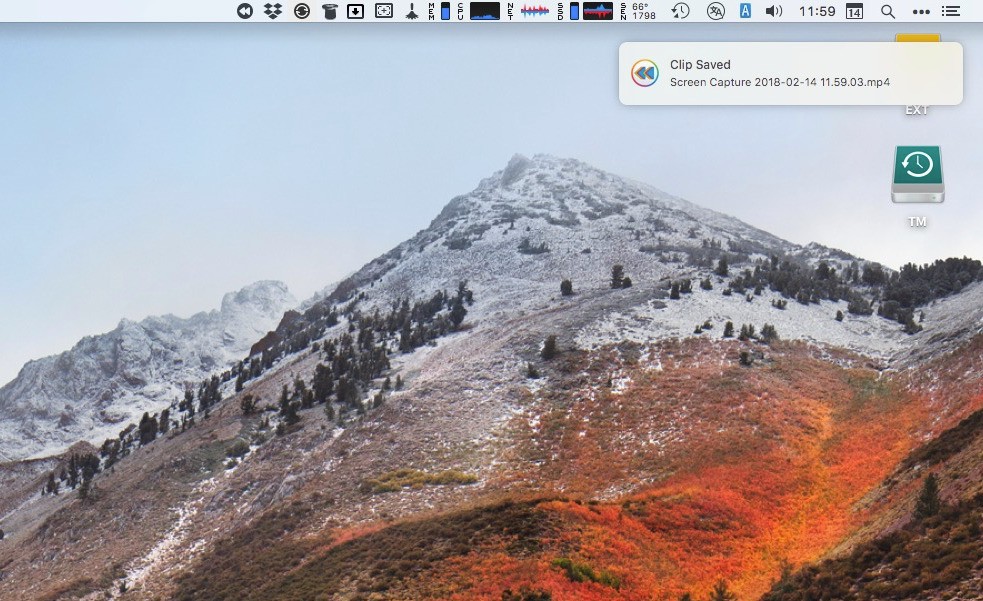Open the keyboard input source A icon

(x=745, y=11)
